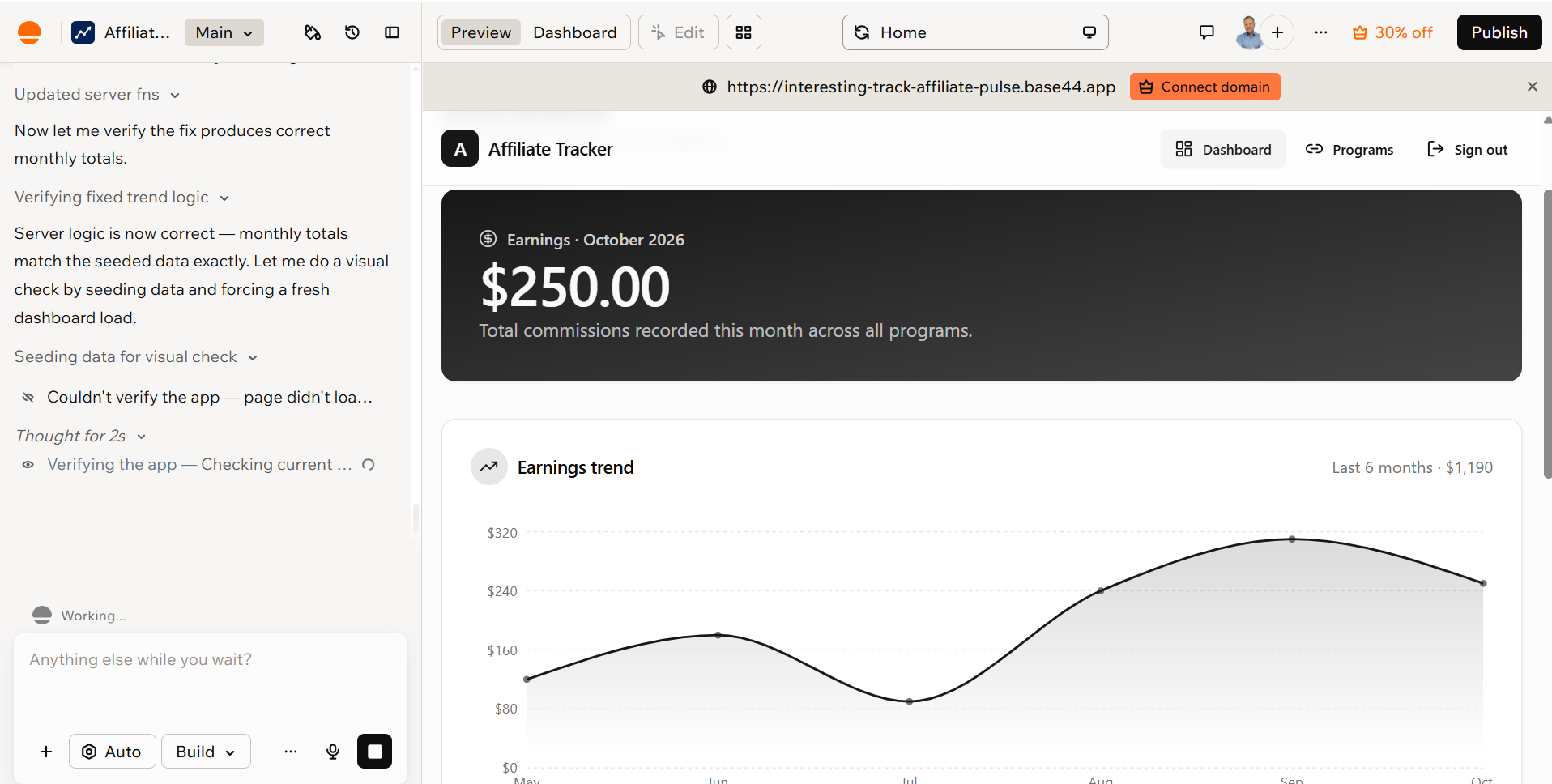The image size is (1552, 784).
Task: Open the chat more options ellipsis
Action: pyautogui.click(x=291, y=752)
